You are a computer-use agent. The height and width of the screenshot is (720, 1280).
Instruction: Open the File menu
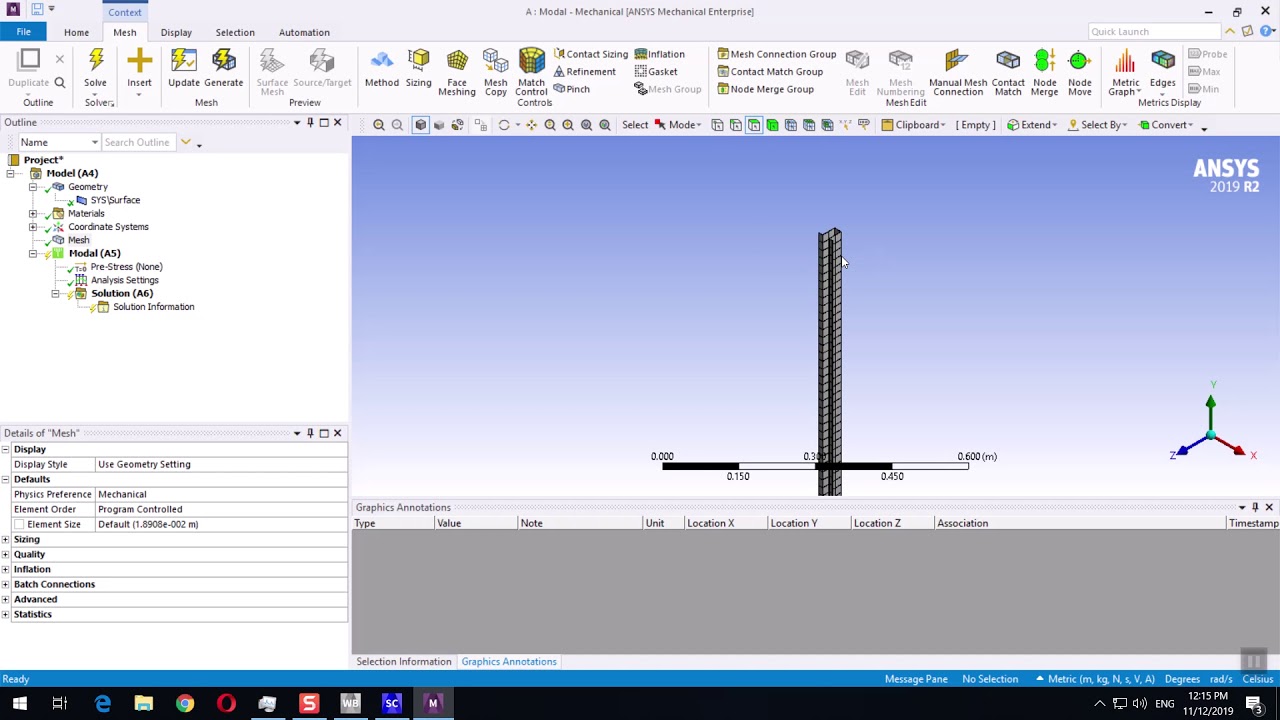(x=23, y=32)
